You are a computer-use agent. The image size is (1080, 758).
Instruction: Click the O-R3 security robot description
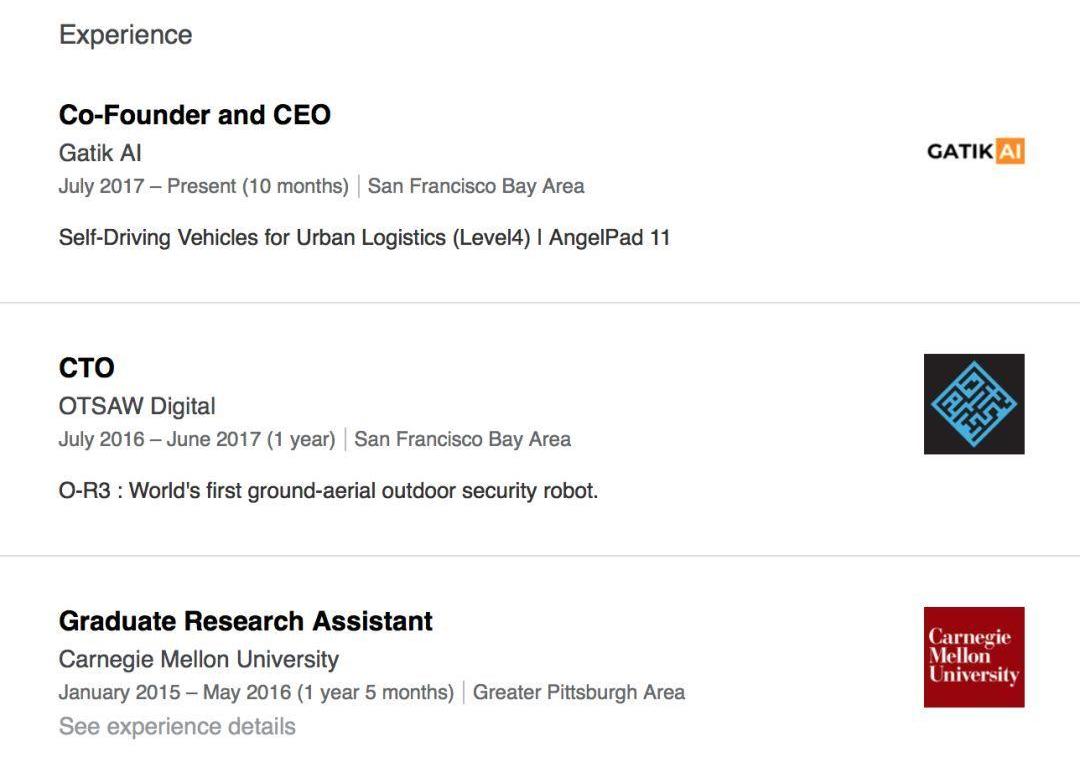[328, 491]
